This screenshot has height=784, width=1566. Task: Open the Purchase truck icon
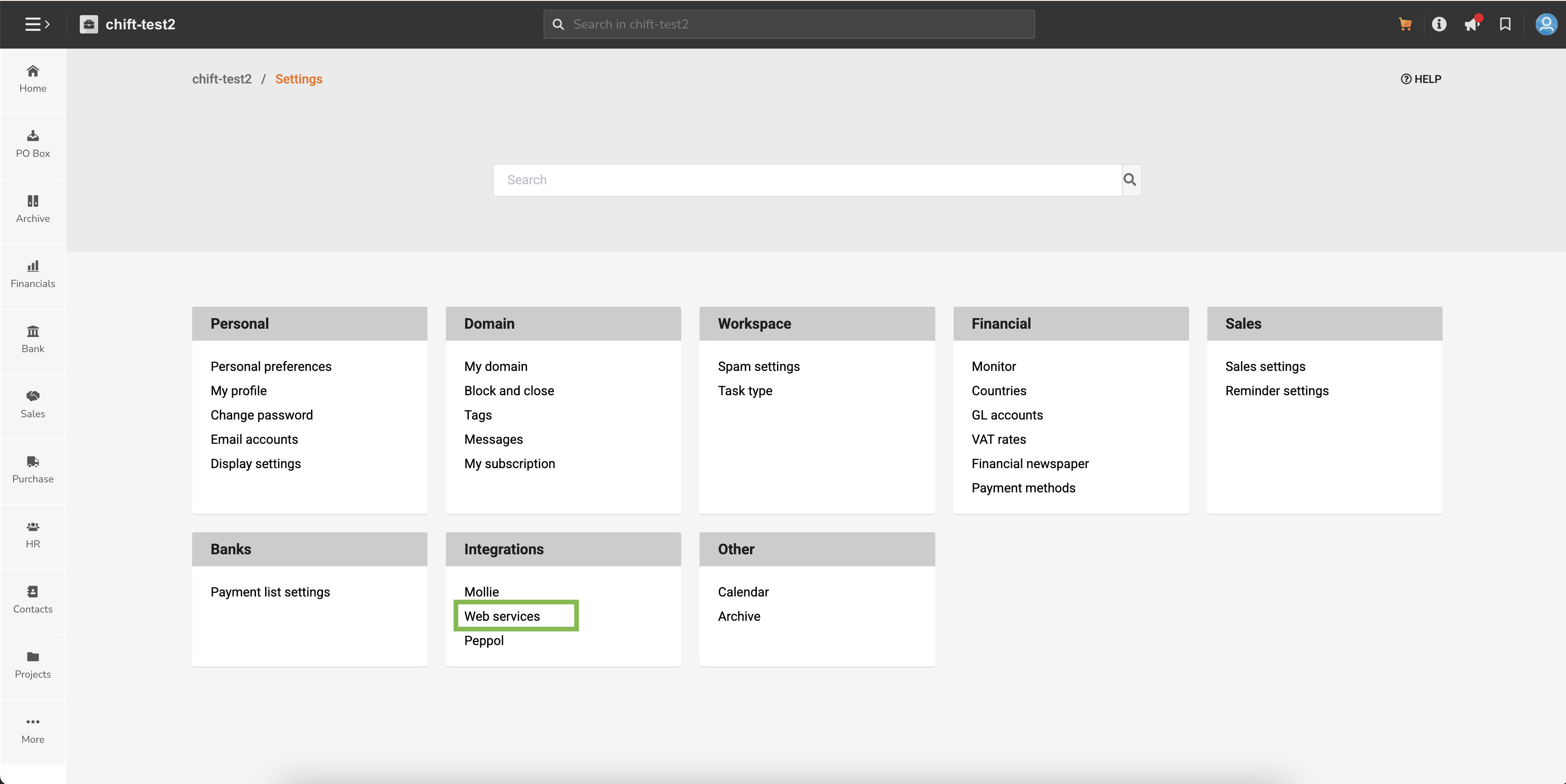pos(33,469)
